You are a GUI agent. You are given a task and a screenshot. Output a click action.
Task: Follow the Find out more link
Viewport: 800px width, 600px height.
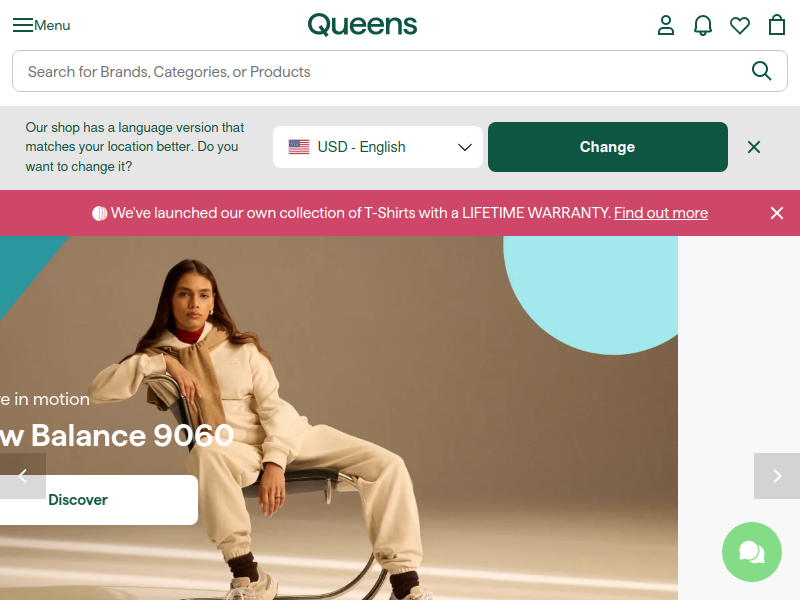[661, 213]
